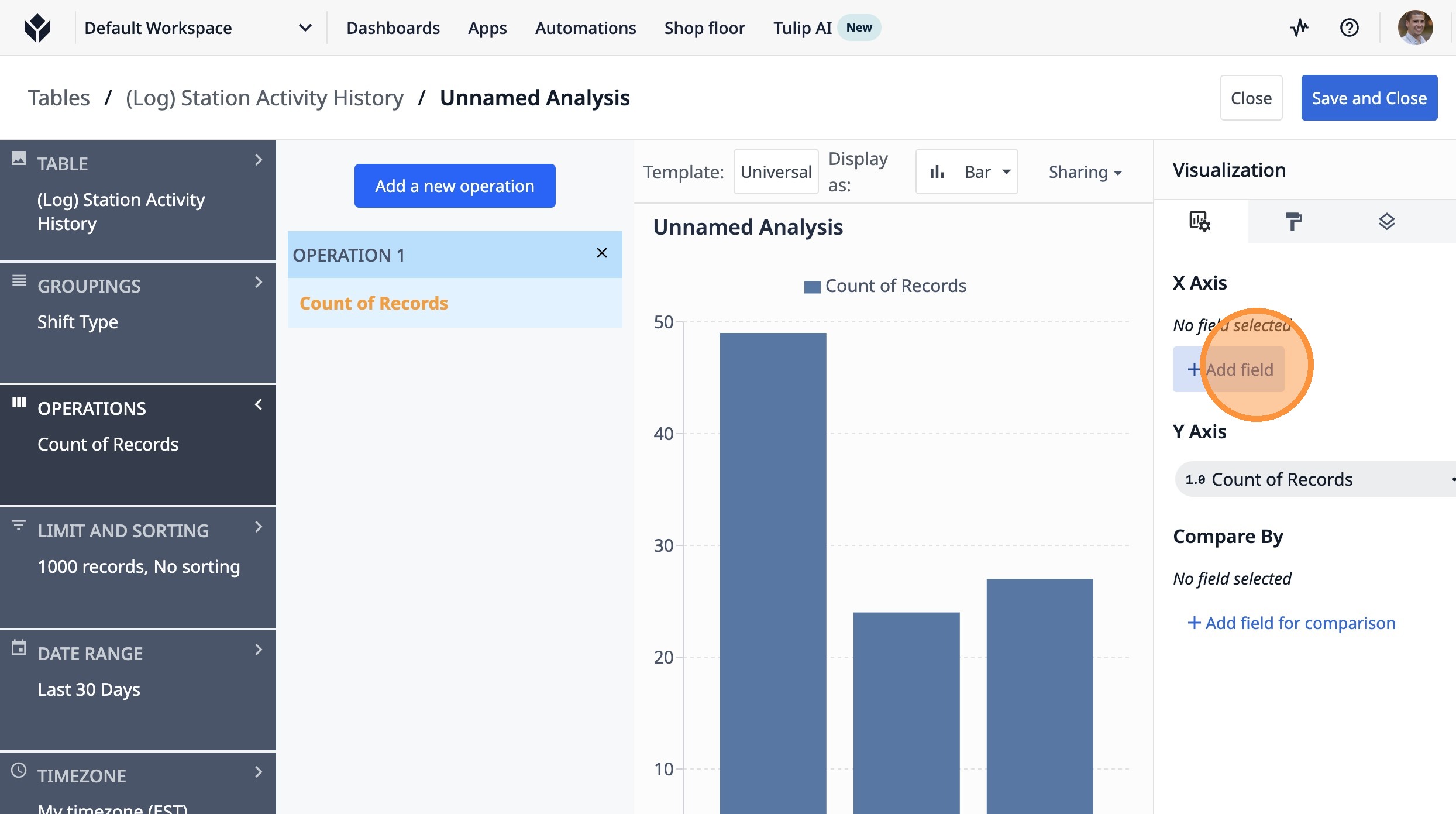Open the user profile avatar

pos(1414,28)
